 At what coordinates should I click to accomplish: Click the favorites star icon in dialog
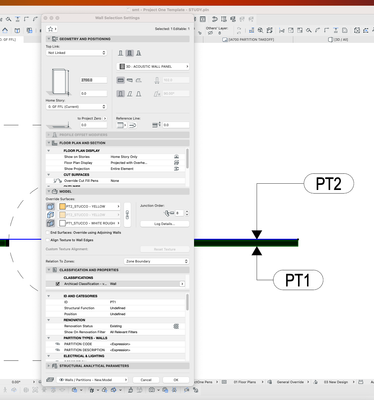pos(52,29)
